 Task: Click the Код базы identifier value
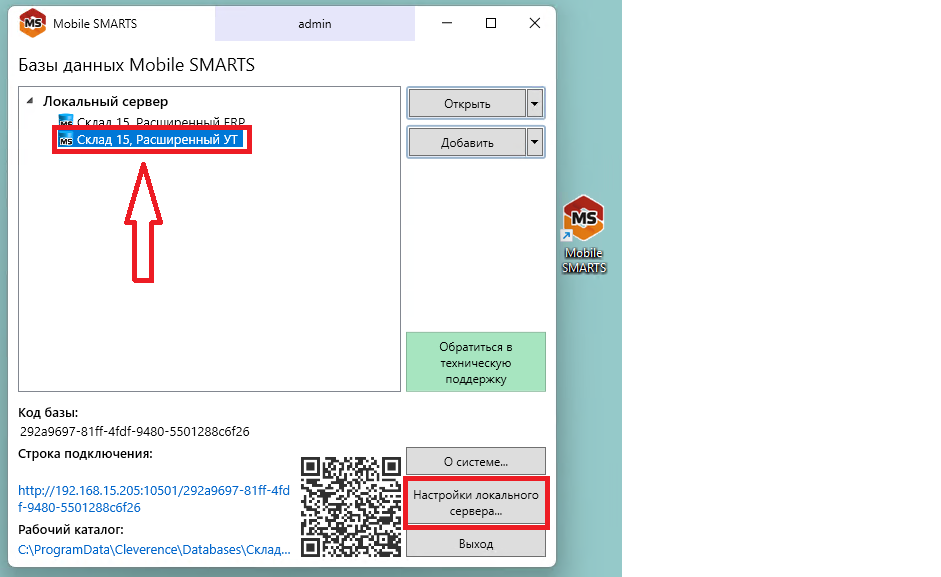pyautogui.click(x=135, y=432)
